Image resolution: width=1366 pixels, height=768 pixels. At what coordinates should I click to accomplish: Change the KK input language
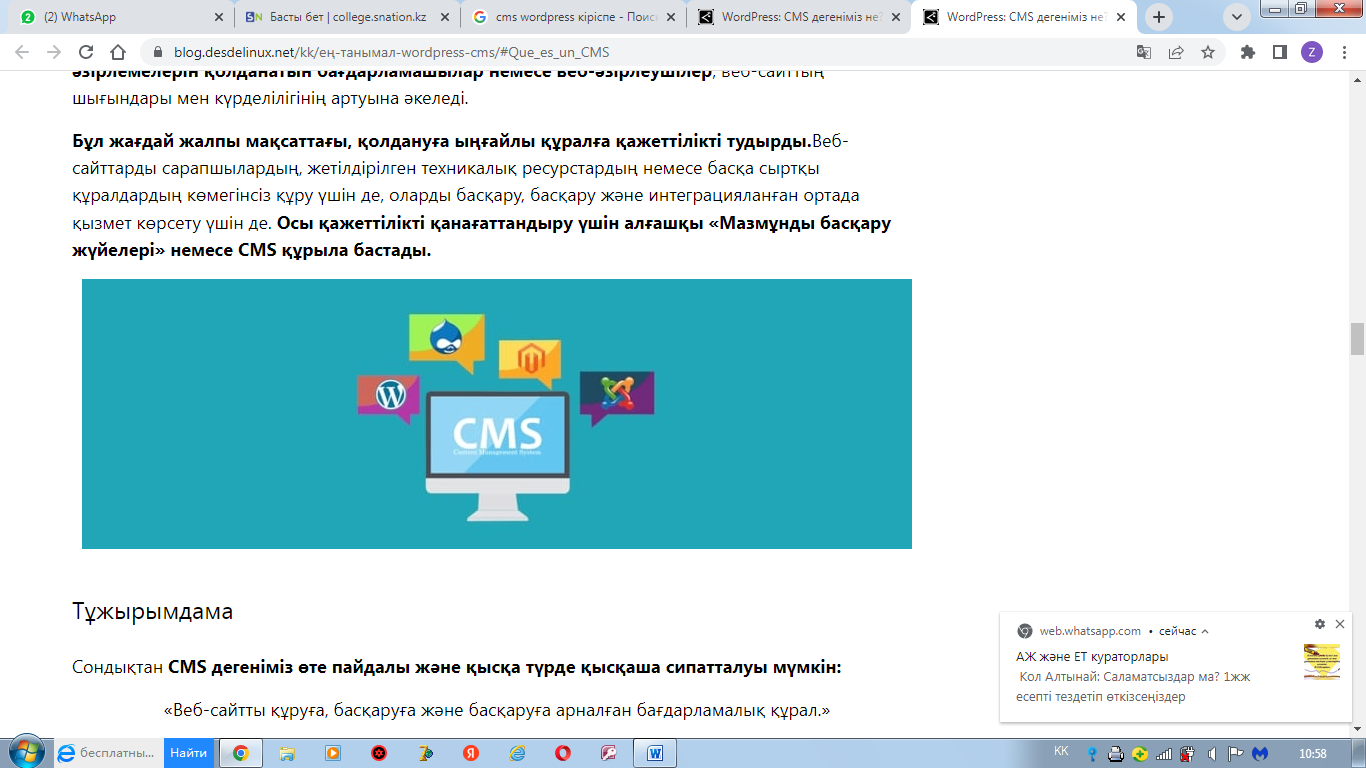click(1061, 751)
